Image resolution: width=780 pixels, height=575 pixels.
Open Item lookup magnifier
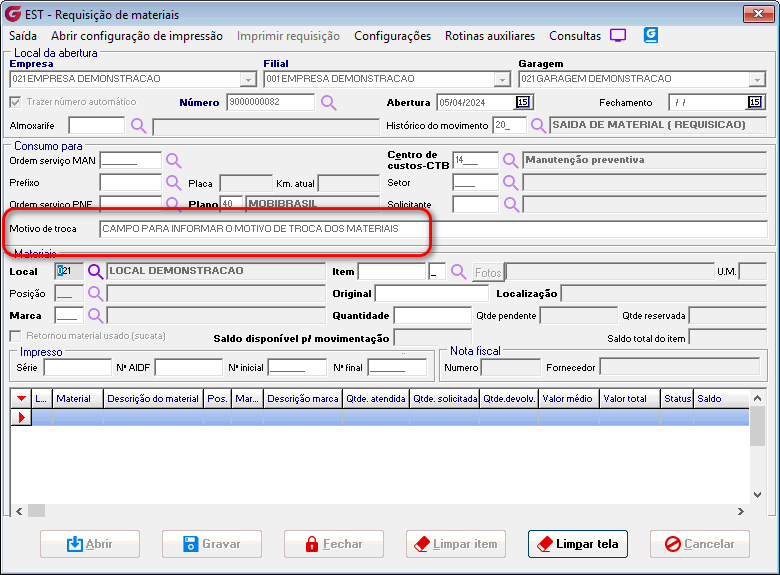(458, 271)
